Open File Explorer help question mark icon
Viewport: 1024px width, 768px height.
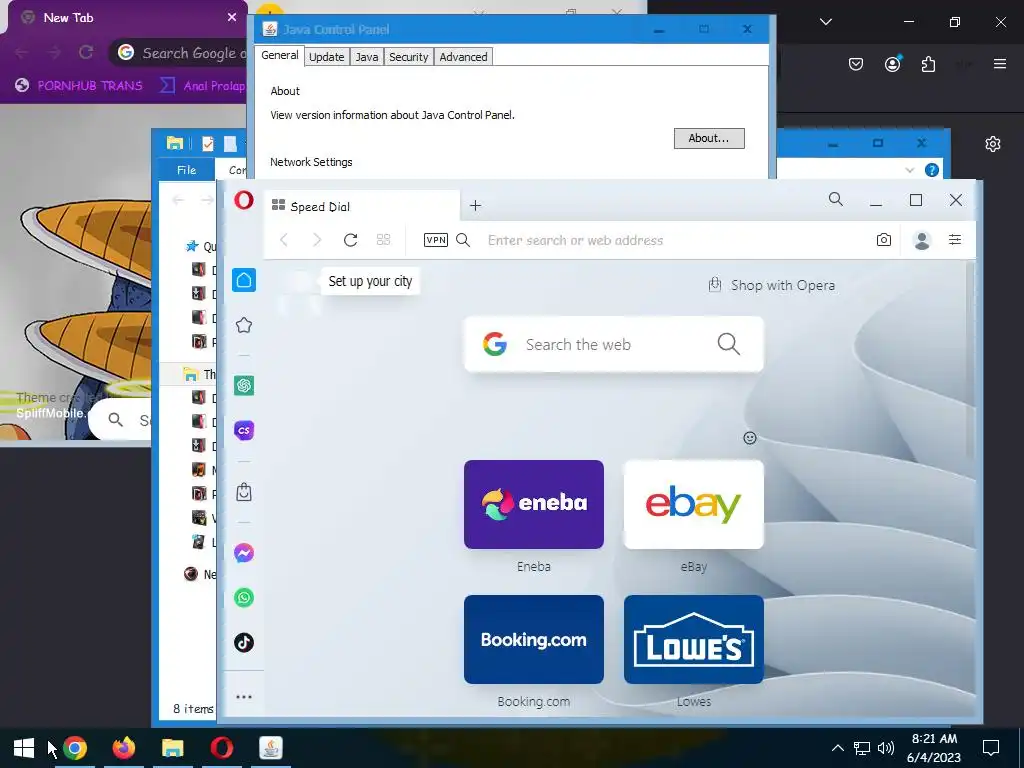coord(932,170)
